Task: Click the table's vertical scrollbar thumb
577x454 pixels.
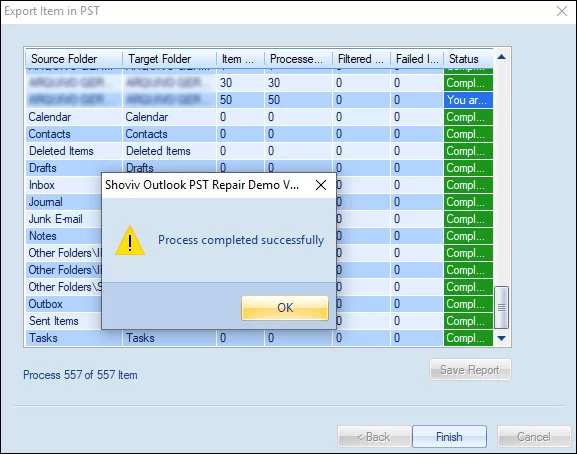Action: (501, 307)
